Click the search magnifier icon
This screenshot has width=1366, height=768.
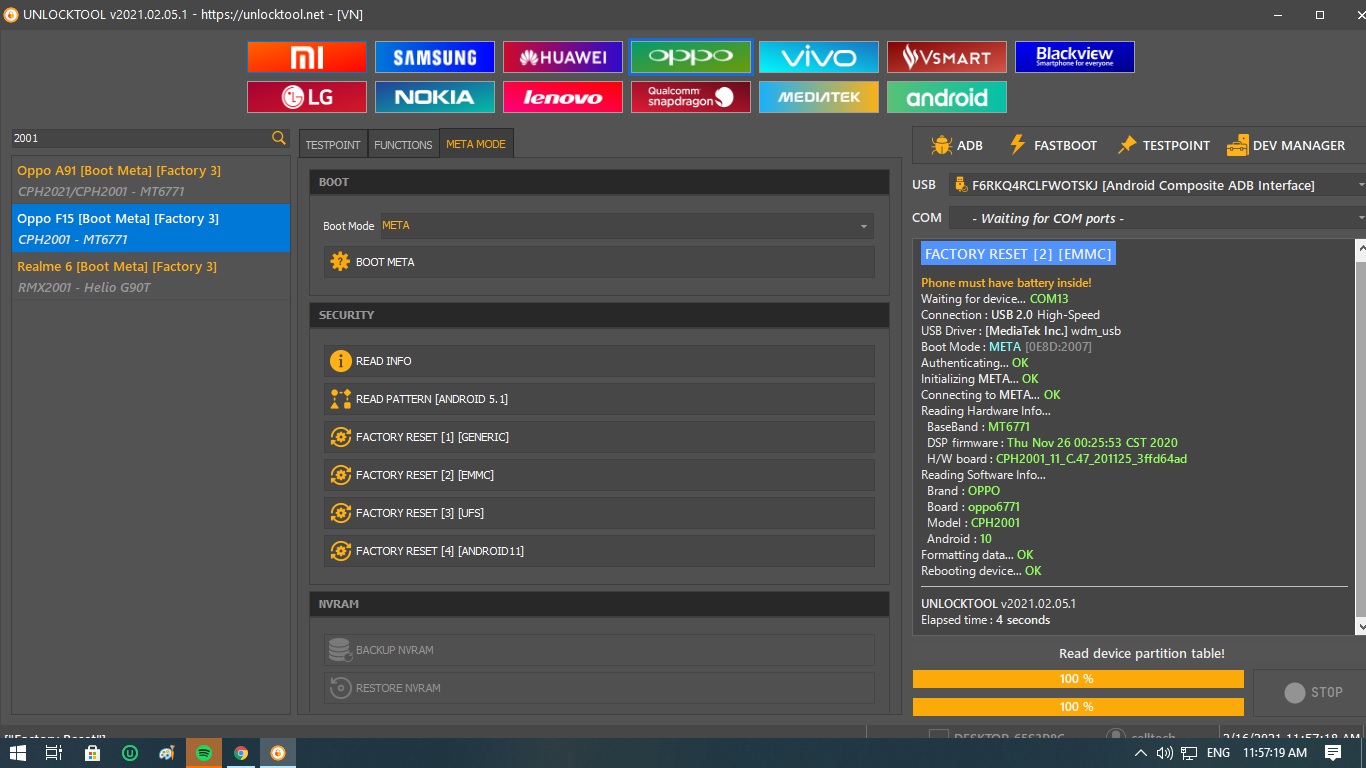click(279, 138)
